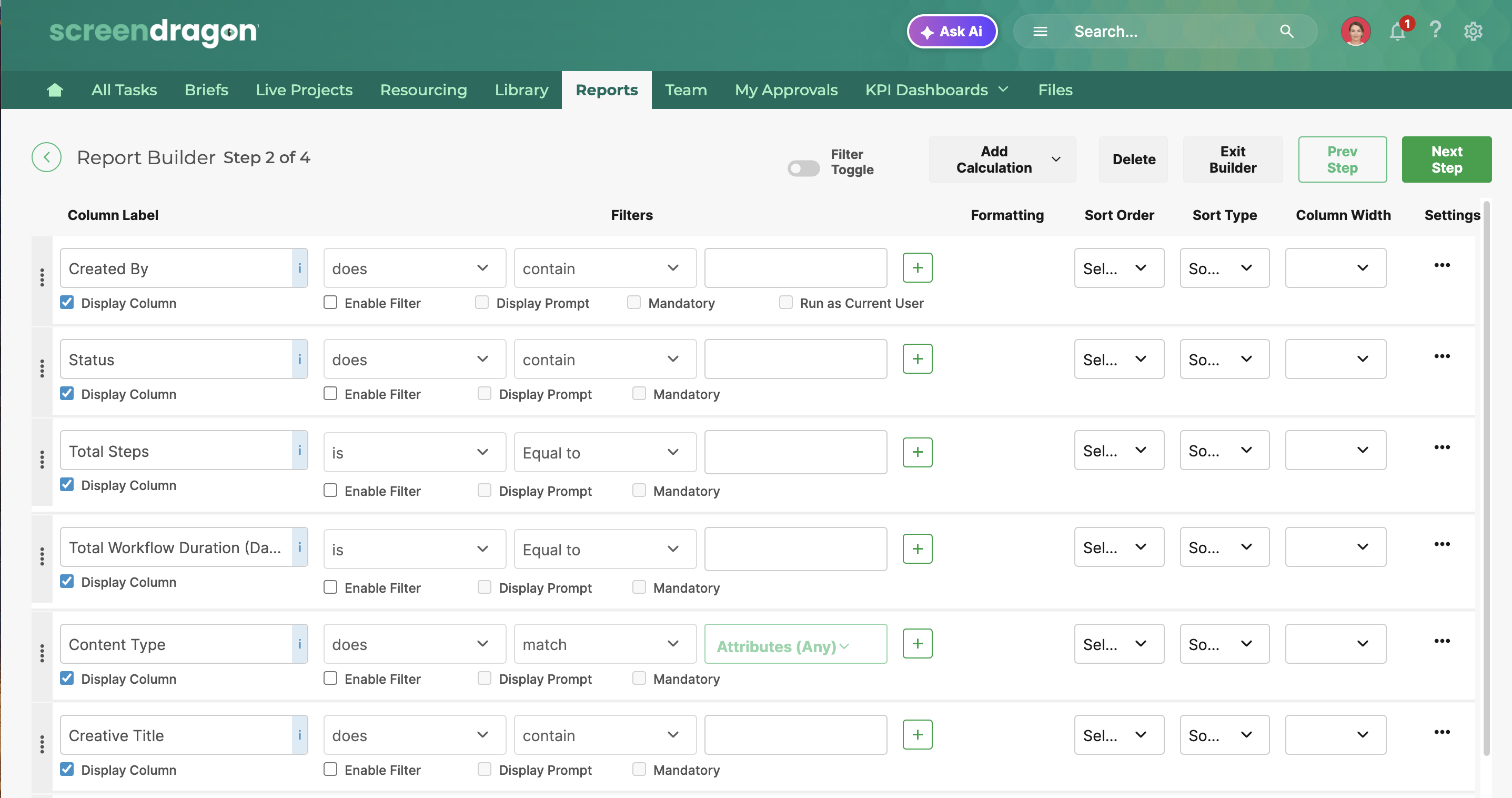Image resolution: width=1512 pixels, height=798 pixels.
Task: Open the settings gear icon
Action: pyautogui.click(x=1473, y=32)
